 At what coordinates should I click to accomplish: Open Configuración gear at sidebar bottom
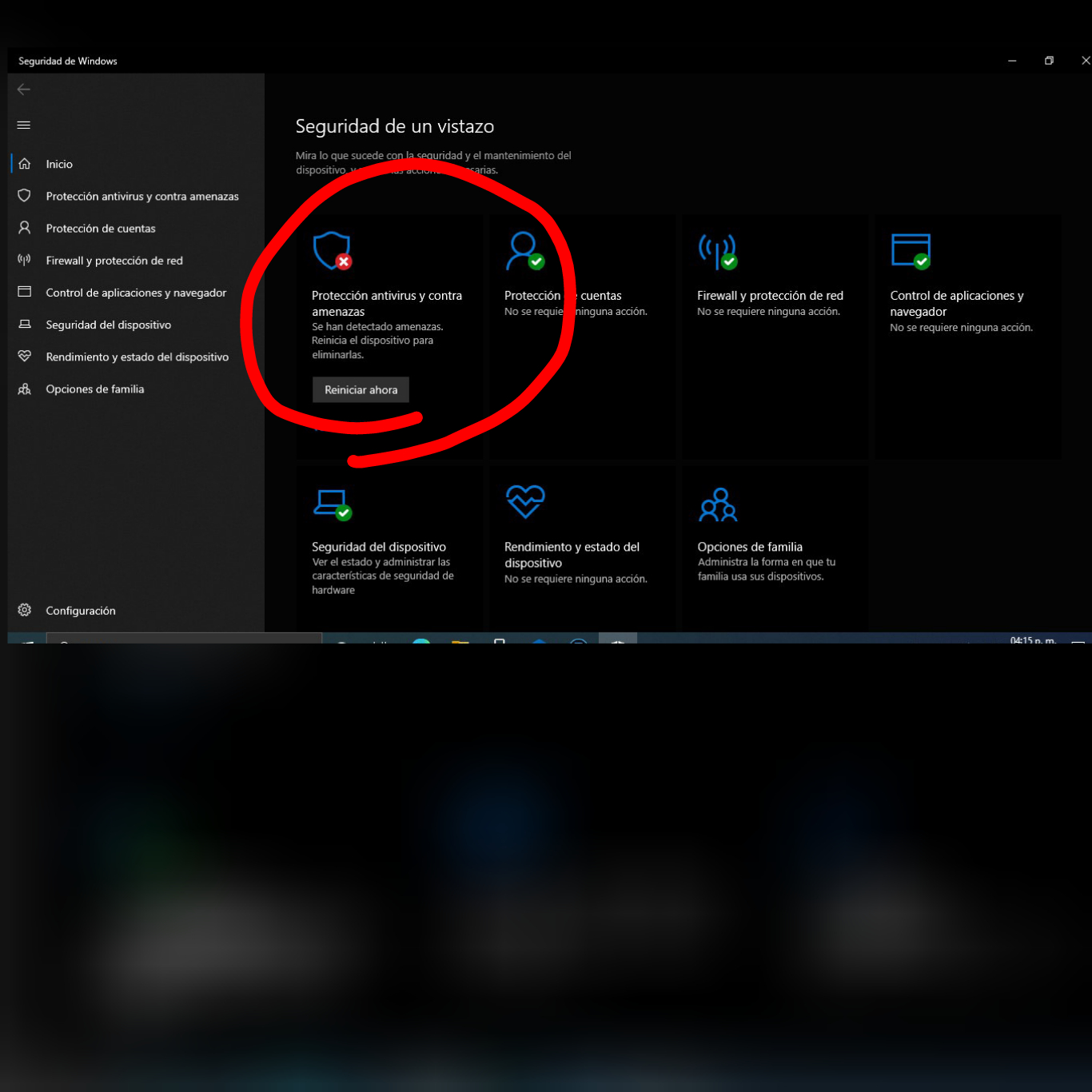136,610
